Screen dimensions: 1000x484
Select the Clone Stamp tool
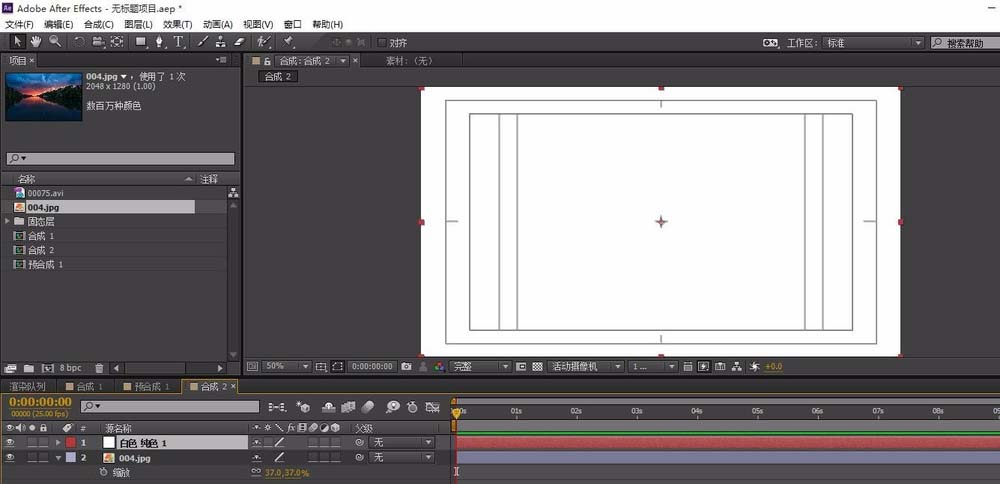pyautogui.click(x=221, y=42)
